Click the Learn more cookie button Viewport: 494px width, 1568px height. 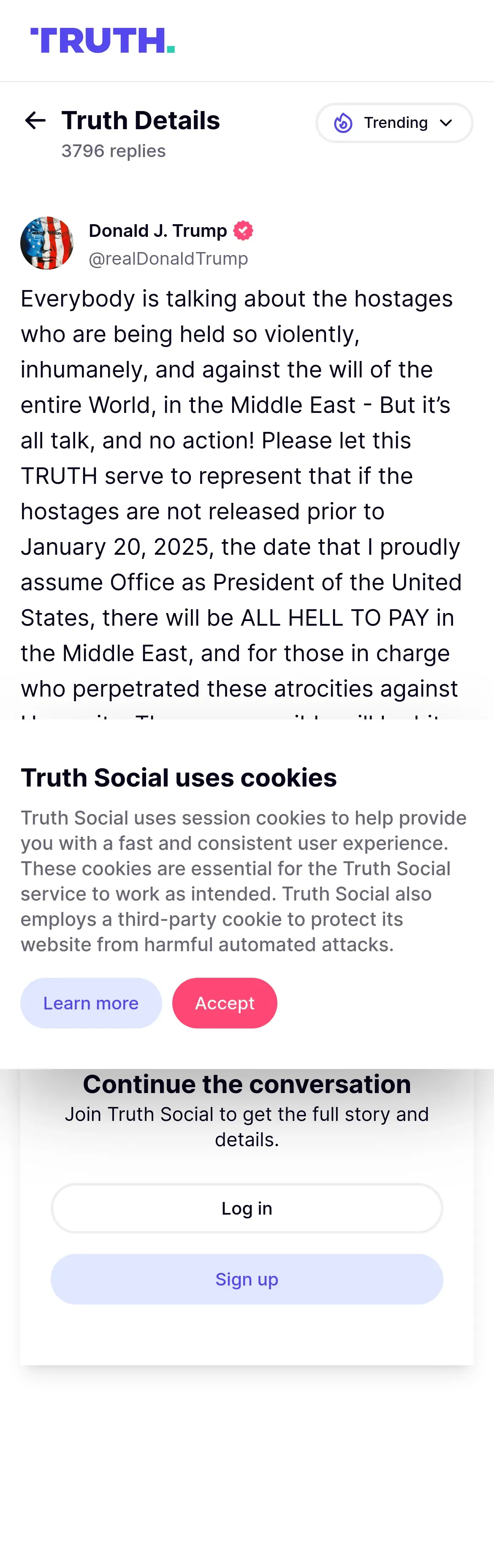(91, 1003)
